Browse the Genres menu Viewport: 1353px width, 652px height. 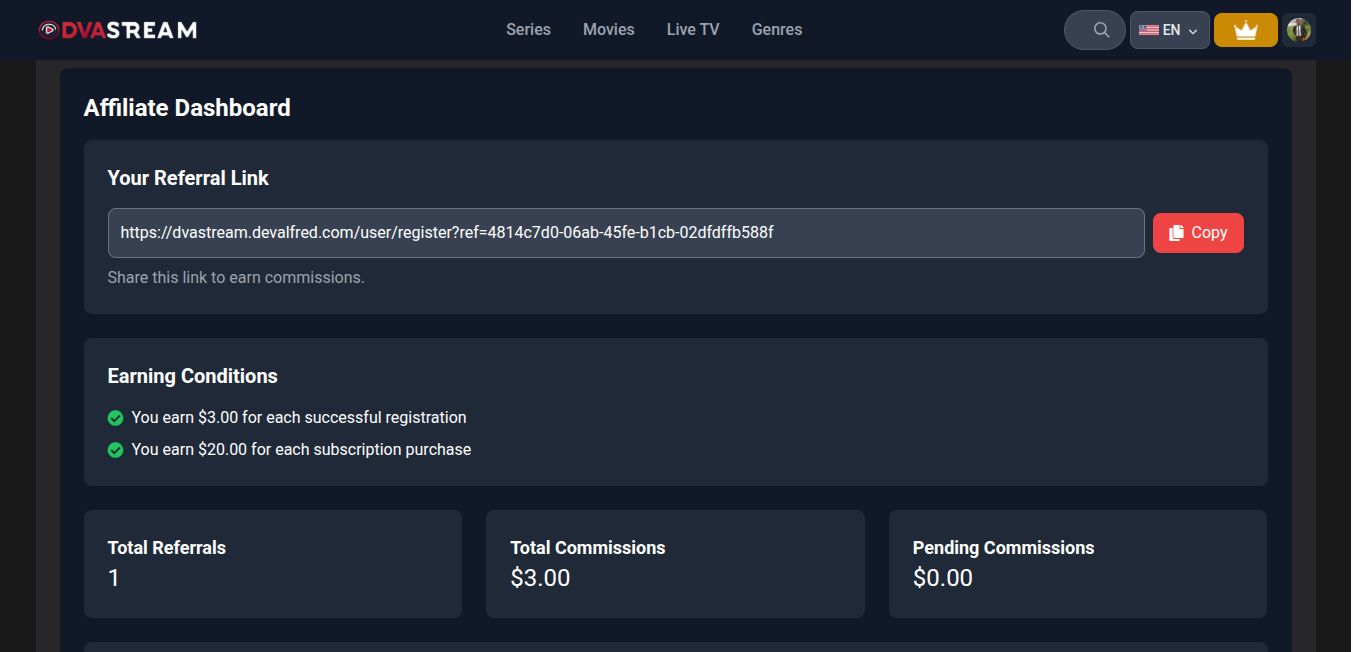pos(776,30)
